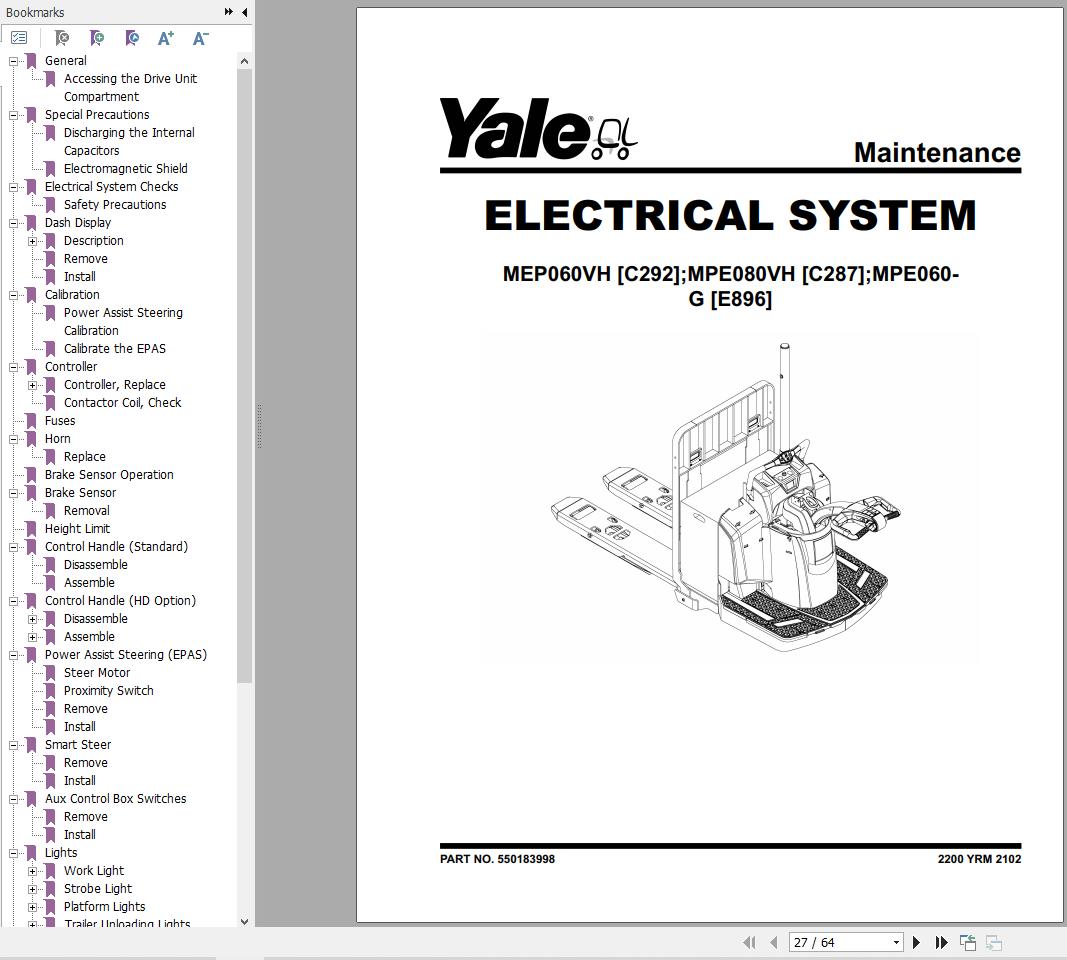1067x960 pixels.
Task: Collapse the General bookmark node
Action: (x=13, y=61)
